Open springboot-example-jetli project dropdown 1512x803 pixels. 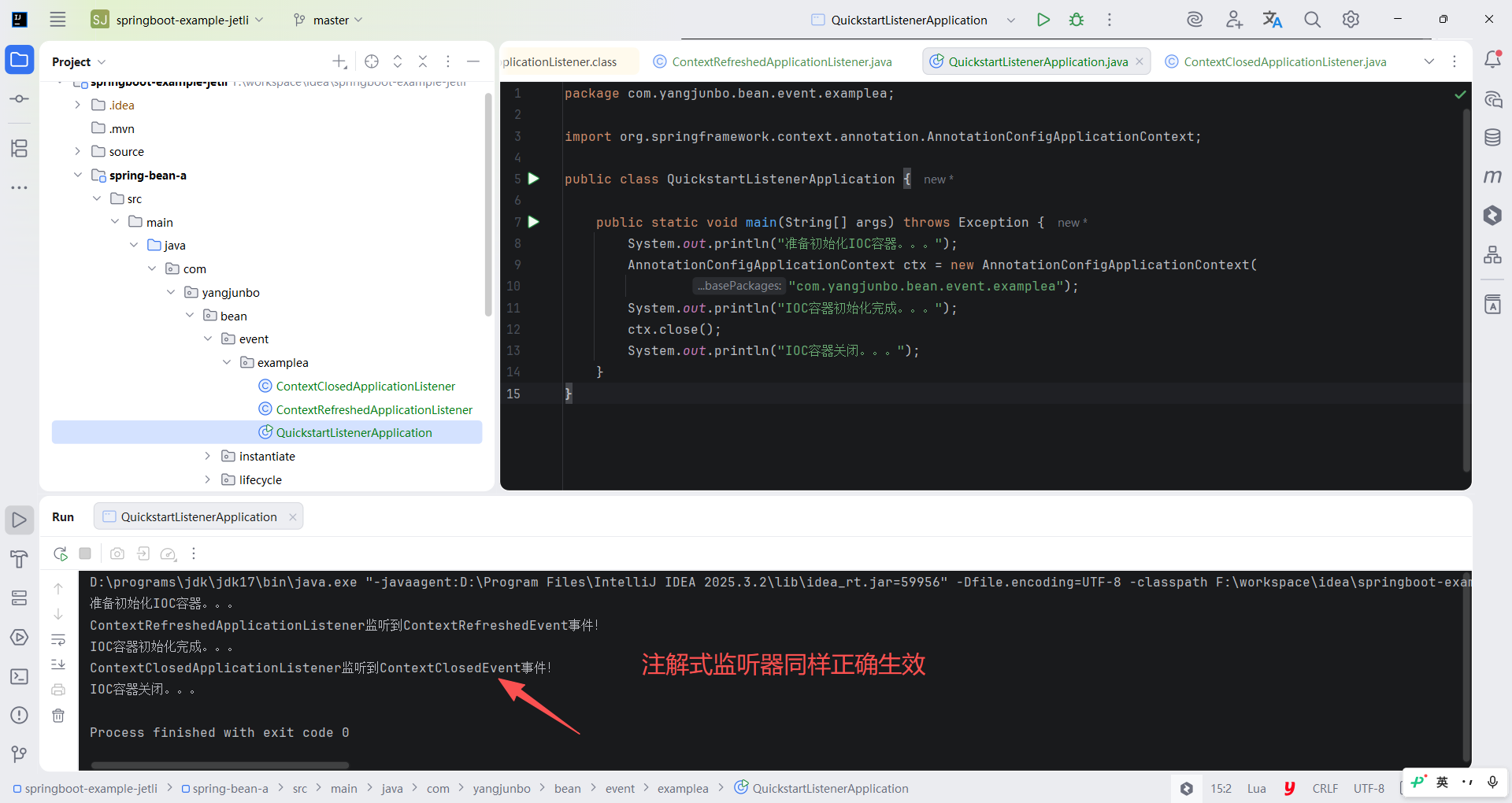178,20
